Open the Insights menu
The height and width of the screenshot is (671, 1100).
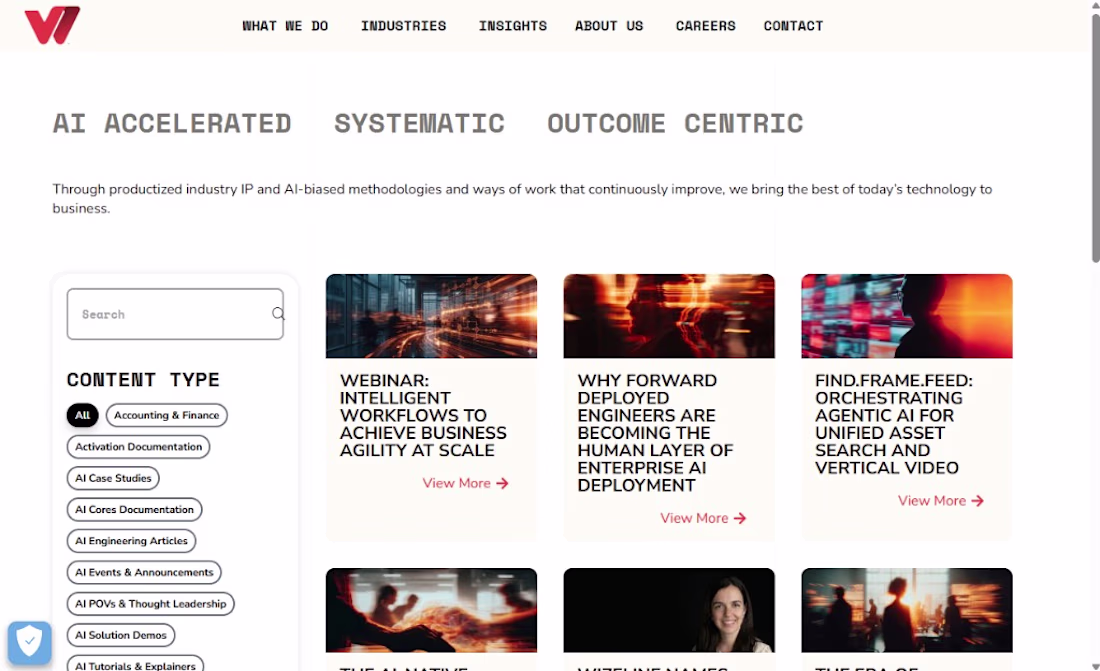pyautogui.click(x=513, y=26)
